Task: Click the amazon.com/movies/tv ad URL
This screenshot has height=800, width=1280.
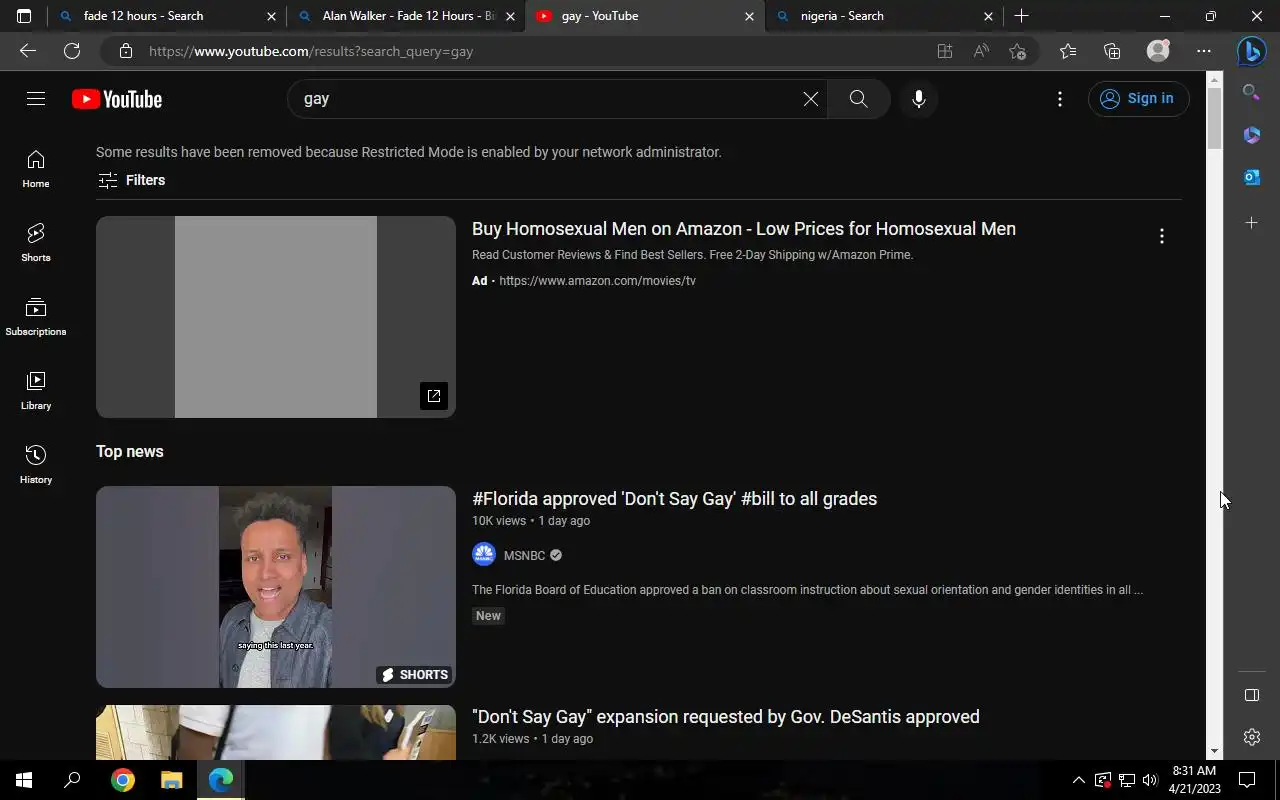Action: pyautogui.click(x=597, y=281)
